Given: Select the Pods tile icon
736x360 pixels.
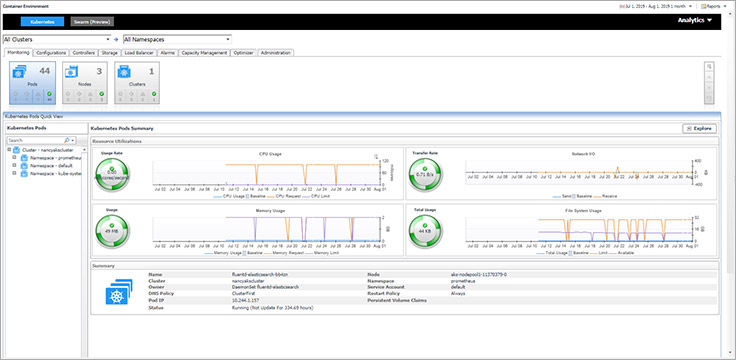Looking at the screenshot, I should click(x=20, y=72).
